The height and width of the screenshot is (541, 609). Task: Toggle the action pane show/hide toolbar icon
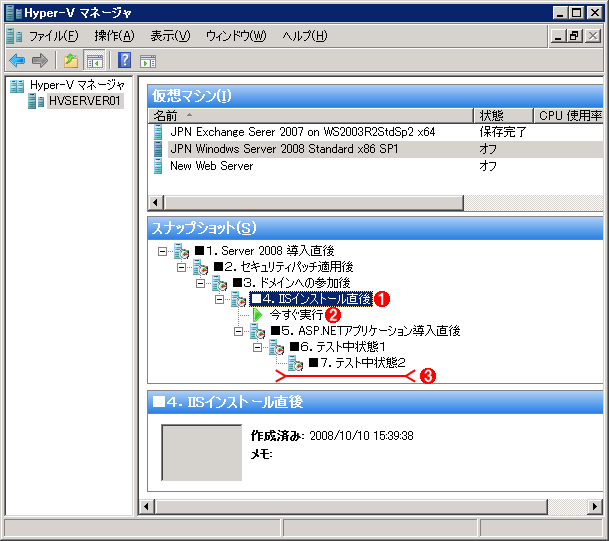pyautogui.click(x=148, y=61)
